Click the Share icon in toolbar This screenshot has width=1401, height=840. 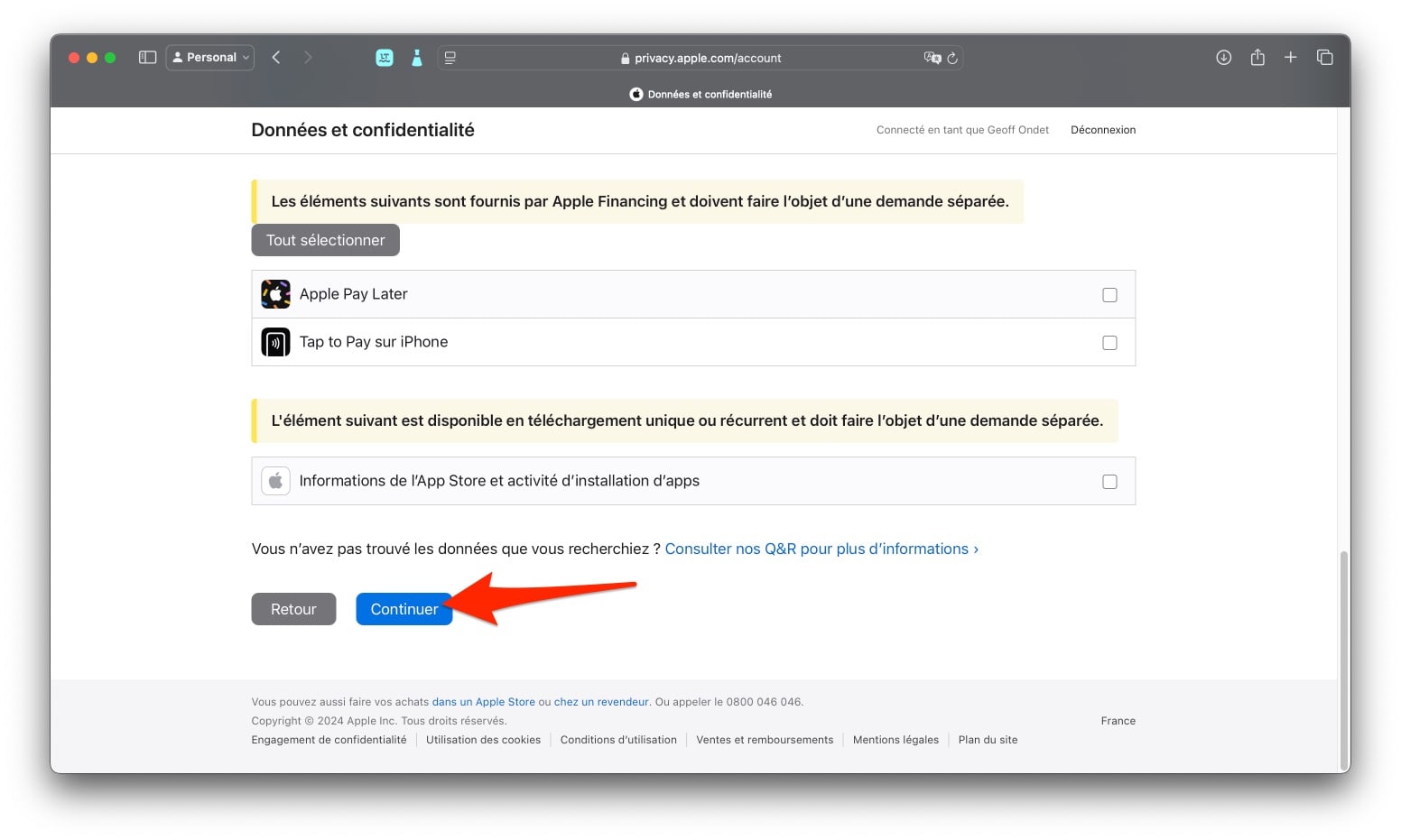coord(1257,58)
